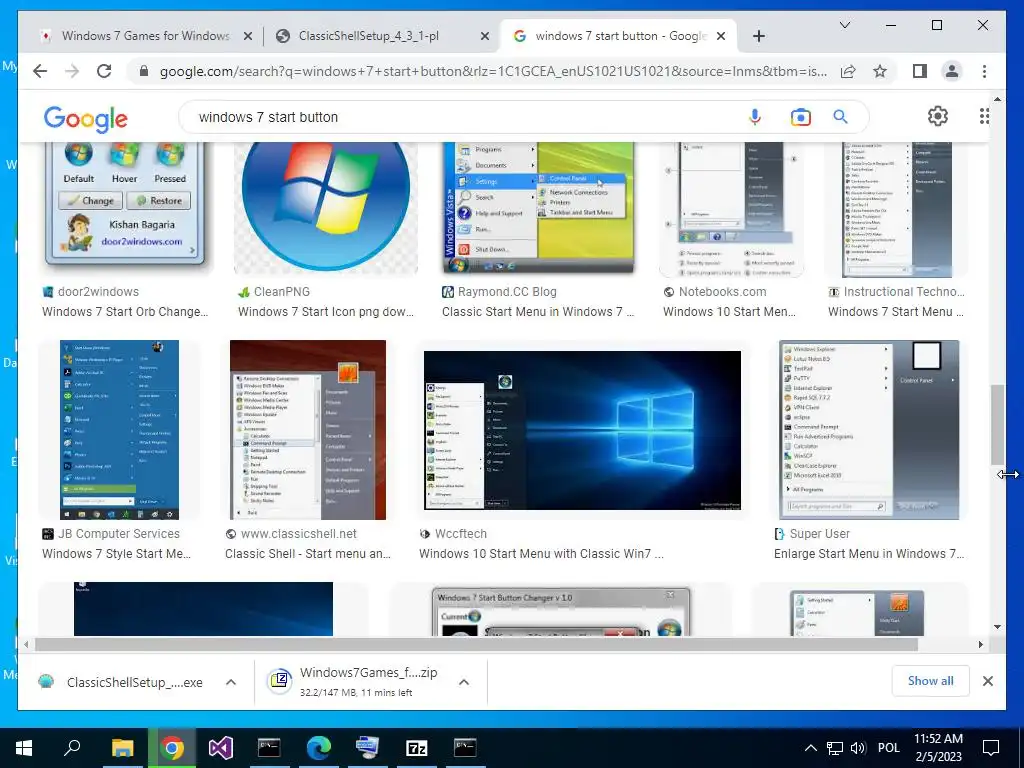Open the taskbar clock and calendar

938,748
